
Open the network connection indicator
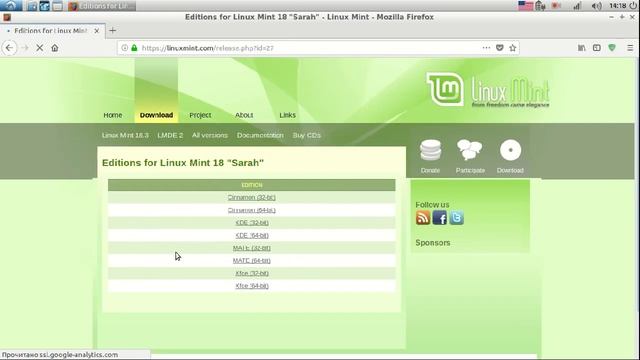coord(577,6)
